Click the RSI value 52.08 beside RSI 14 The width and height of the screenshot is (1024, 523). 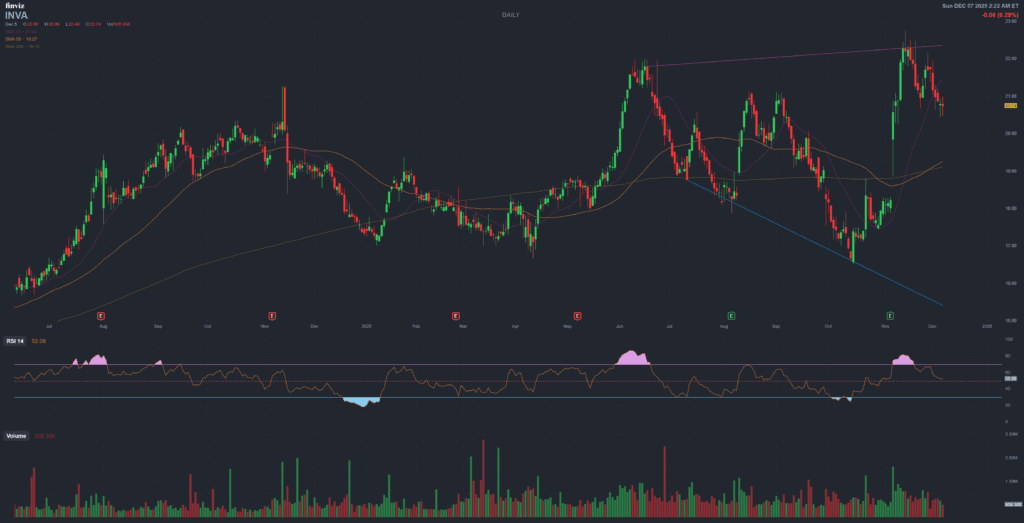tap(38, 341)
